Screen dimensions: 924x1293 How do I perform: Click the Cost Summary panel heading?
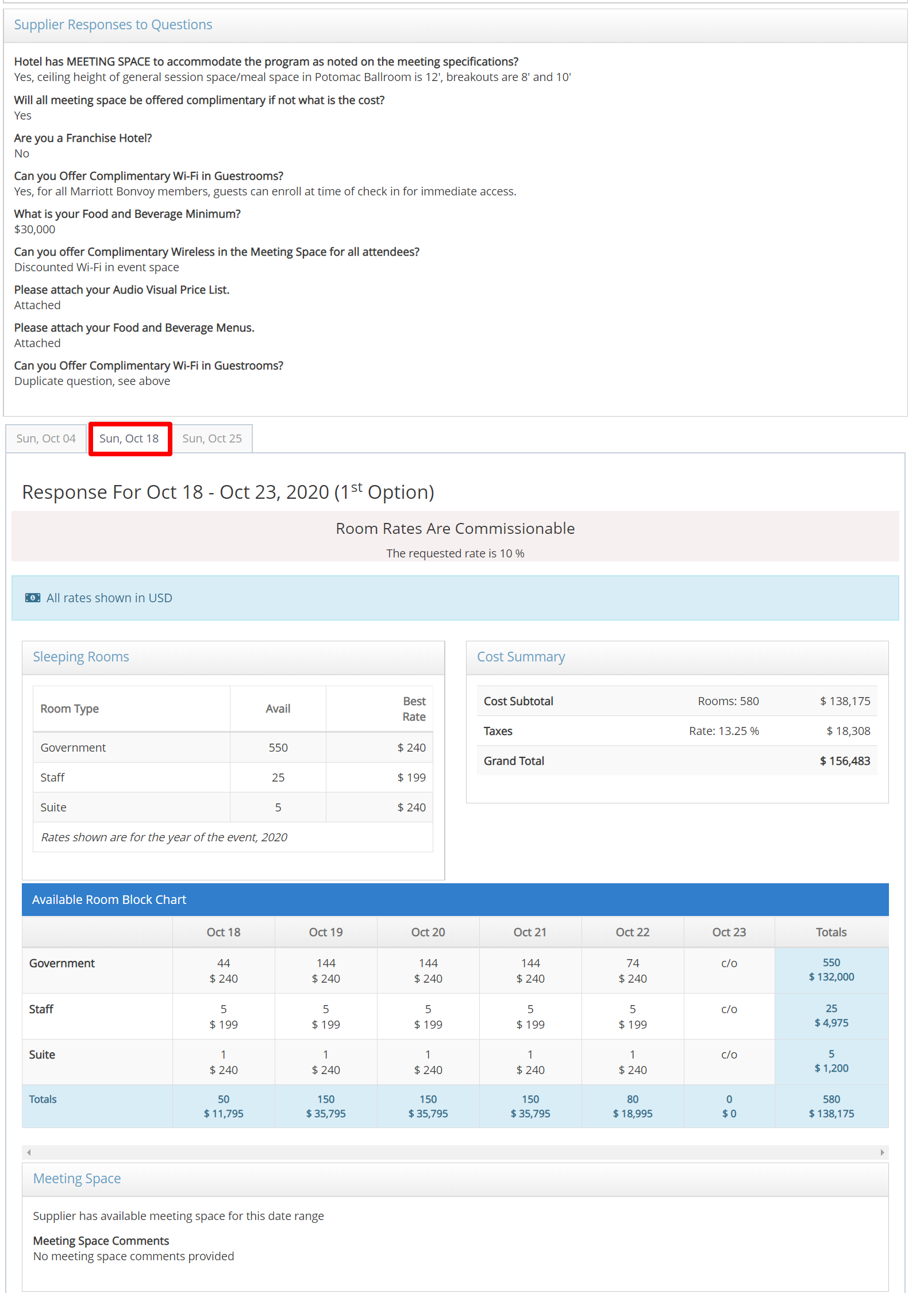click(x=521, y=657)
